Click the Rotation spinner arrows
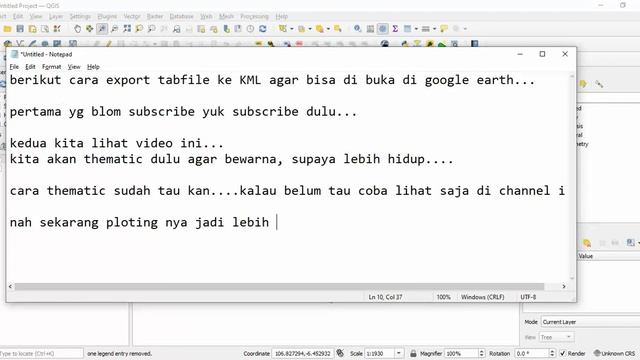The image size is (640, 360). pos(552,353)
